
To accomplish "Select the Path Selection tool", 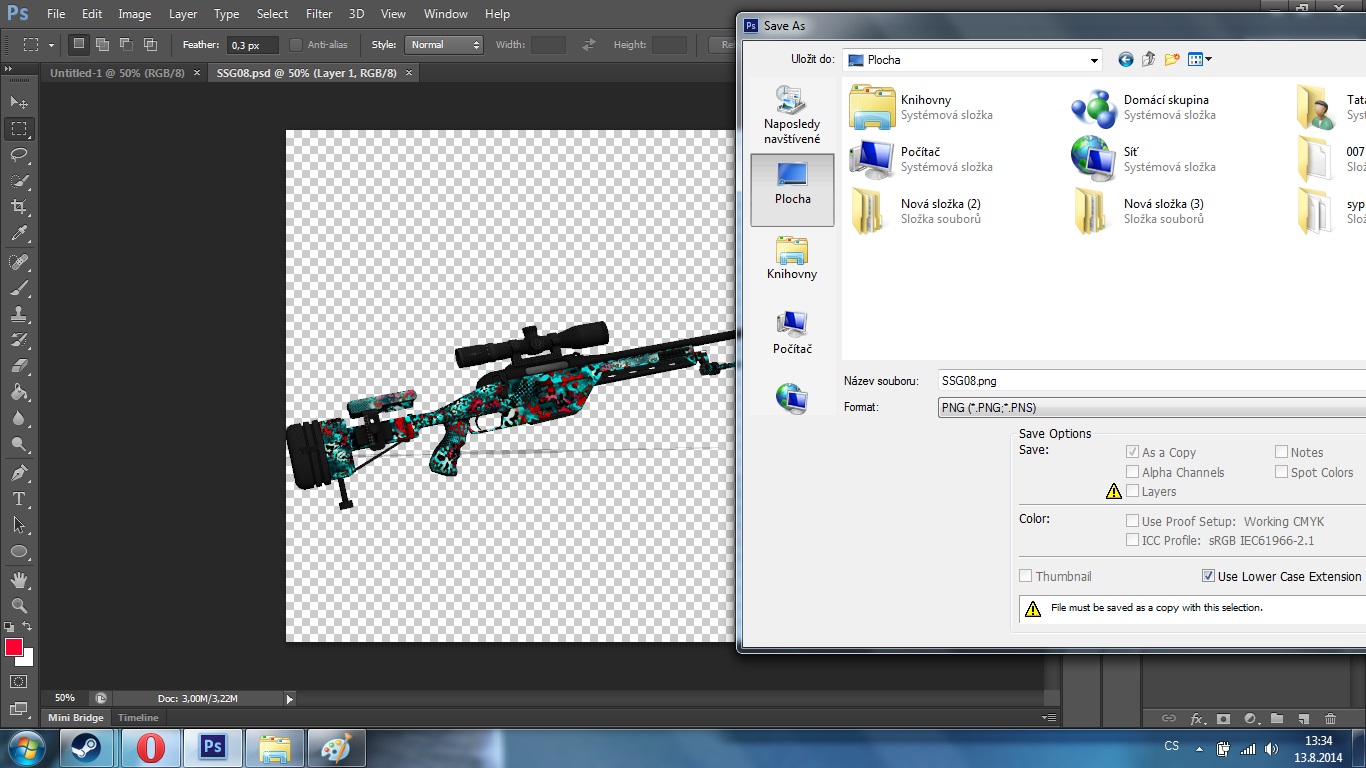I will point(19,524).
